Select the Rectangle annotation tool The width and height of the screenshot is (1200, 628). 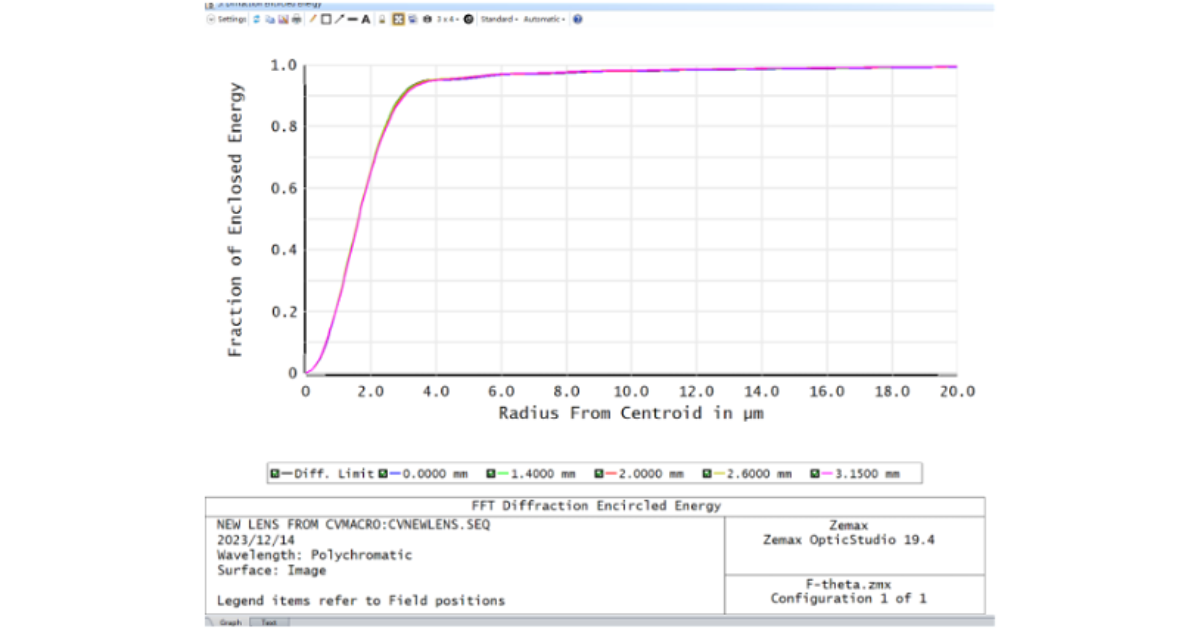pos(326,17)
